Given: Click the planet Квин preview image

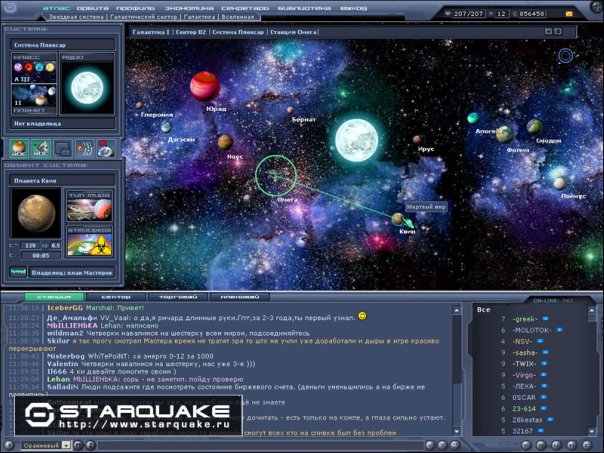Looking at the screenshot, I should click(36, 213).
